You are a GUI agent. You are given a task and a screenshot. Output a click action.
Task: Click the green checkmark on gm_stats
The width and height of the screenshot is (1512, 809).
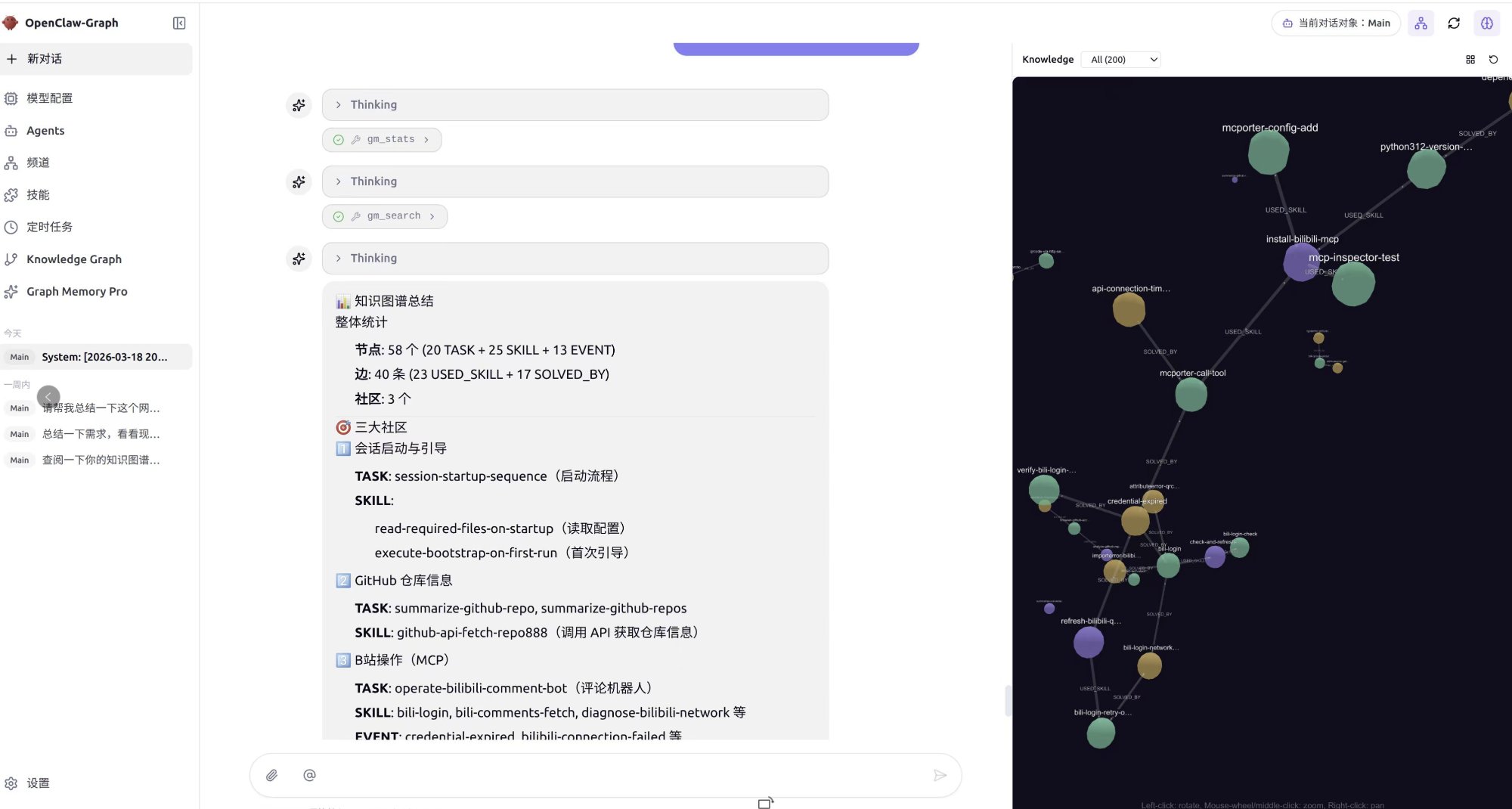[338, 139]
